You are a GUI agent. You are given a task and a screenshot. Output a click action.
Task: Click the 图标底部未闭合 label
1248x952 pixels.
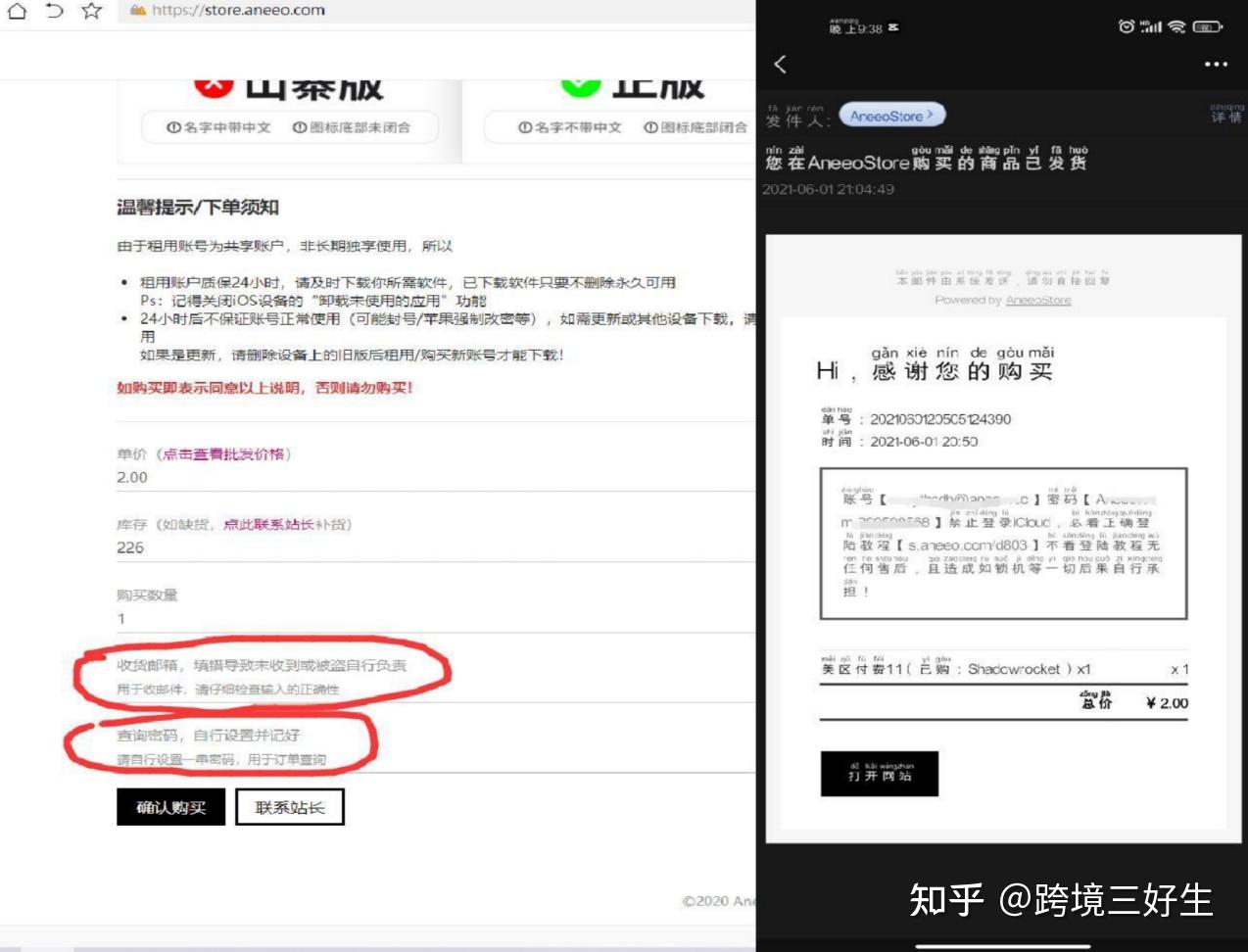click(352, 127)
